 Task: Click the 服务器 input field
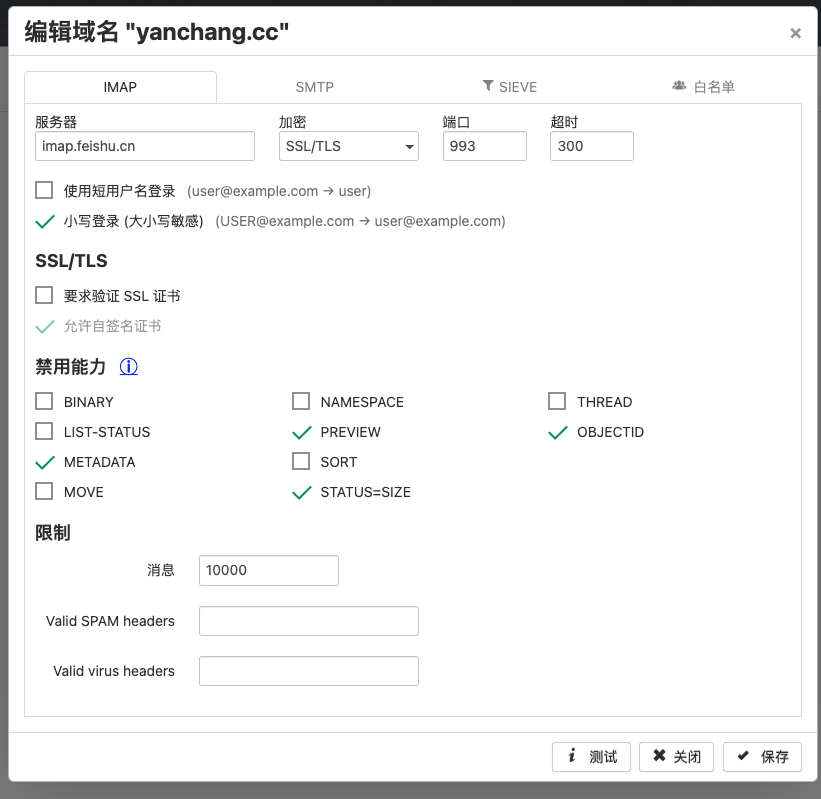(x=145, y=146)
